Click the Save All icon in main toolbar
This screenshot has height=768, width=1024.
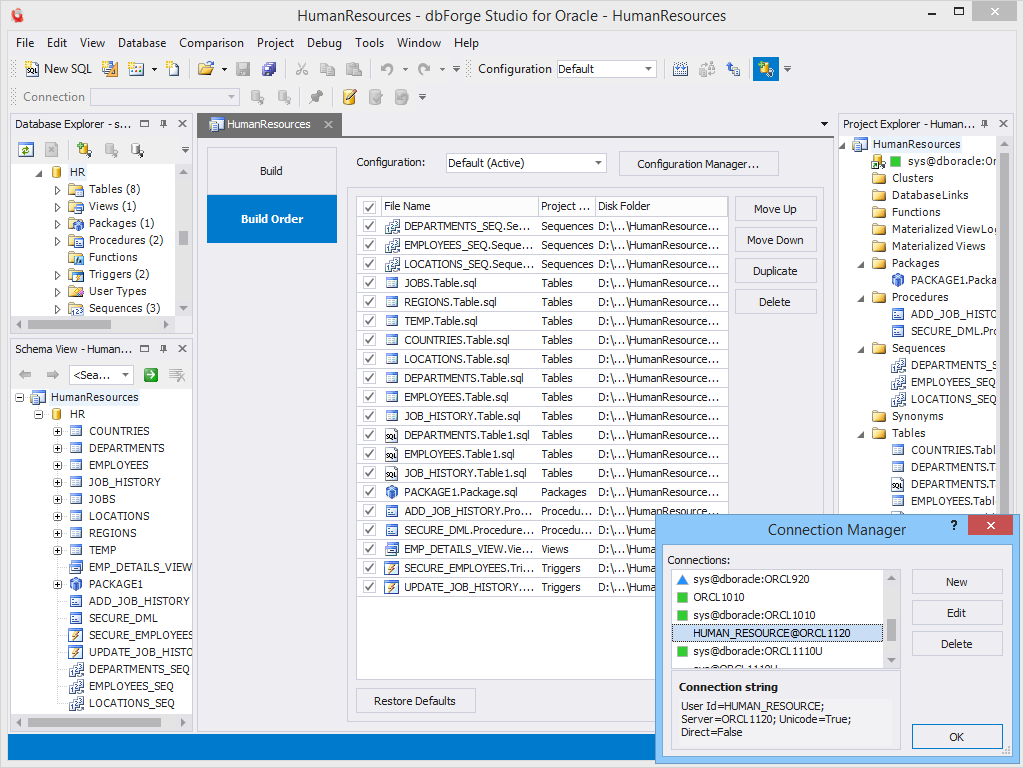tap(268, 69)
